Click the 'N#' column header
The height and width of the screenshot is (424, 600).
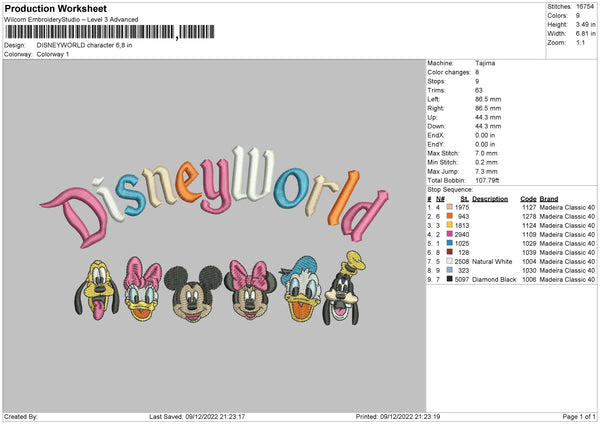click(x=440, y=199)
